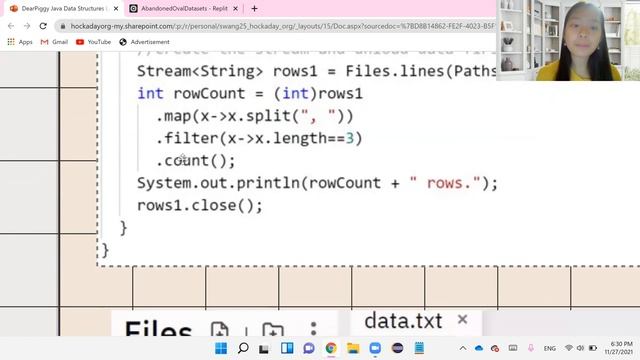
Task: Open Task View on the taskbar
Action: (264, 348)
